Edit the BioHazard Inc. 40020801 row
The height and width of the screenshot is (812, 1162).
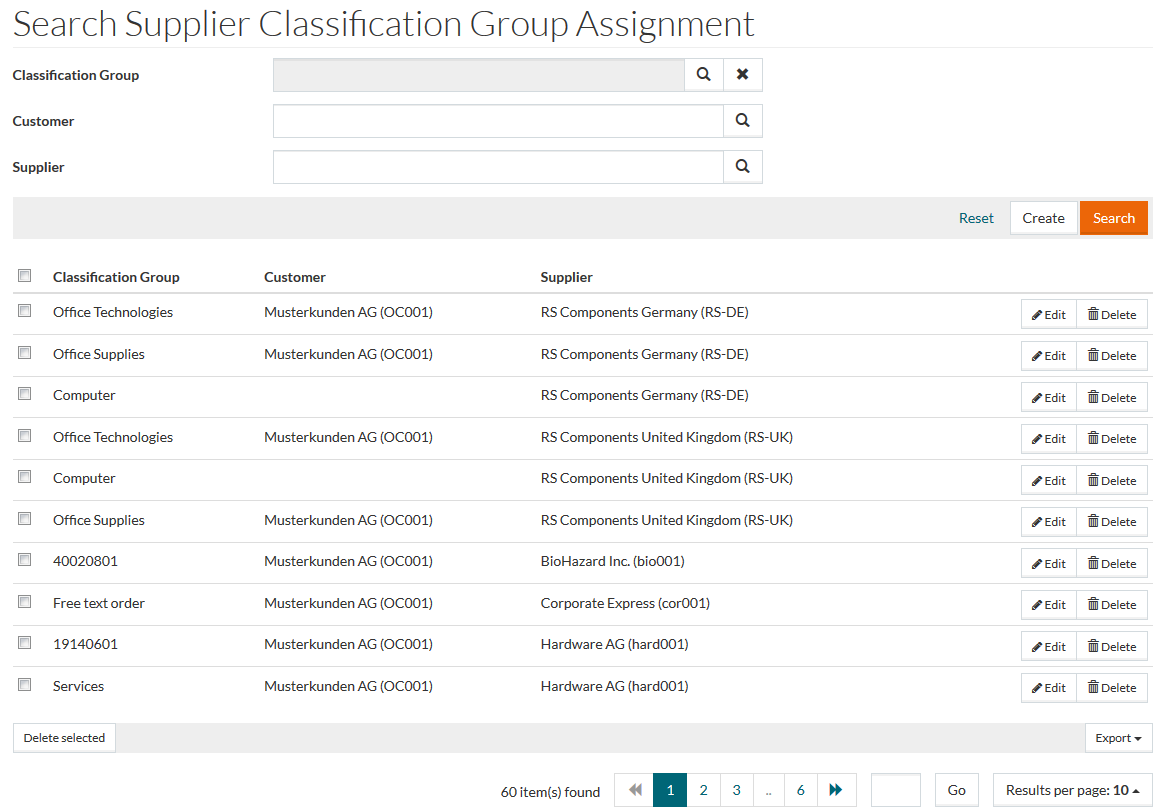click(1048, 564)
